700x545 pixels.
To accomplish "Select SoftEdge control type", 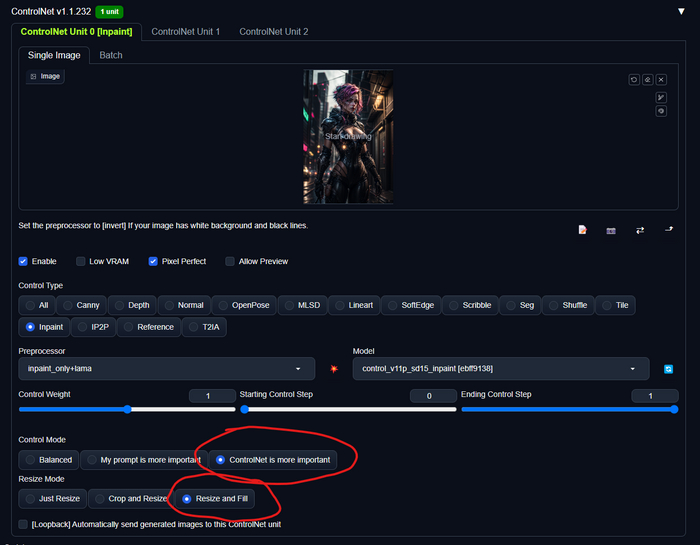I will (x=411, y=305).
